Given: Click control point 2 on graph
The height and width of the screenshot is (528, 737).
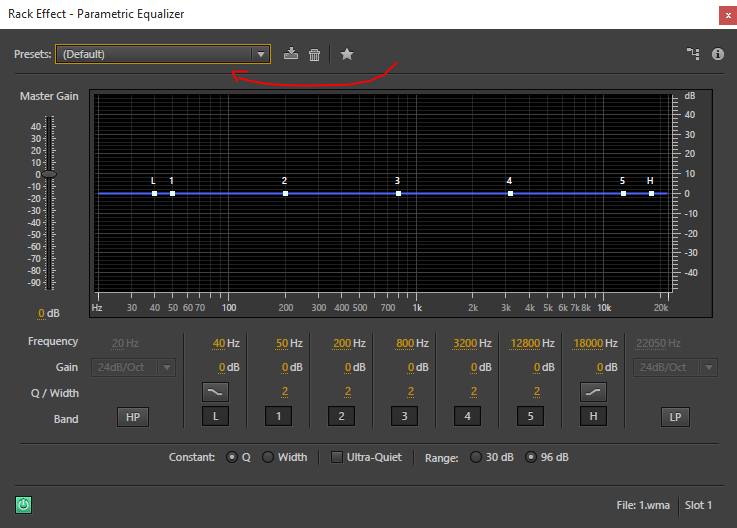Looking at the screenshot, I should pos(285,193).
